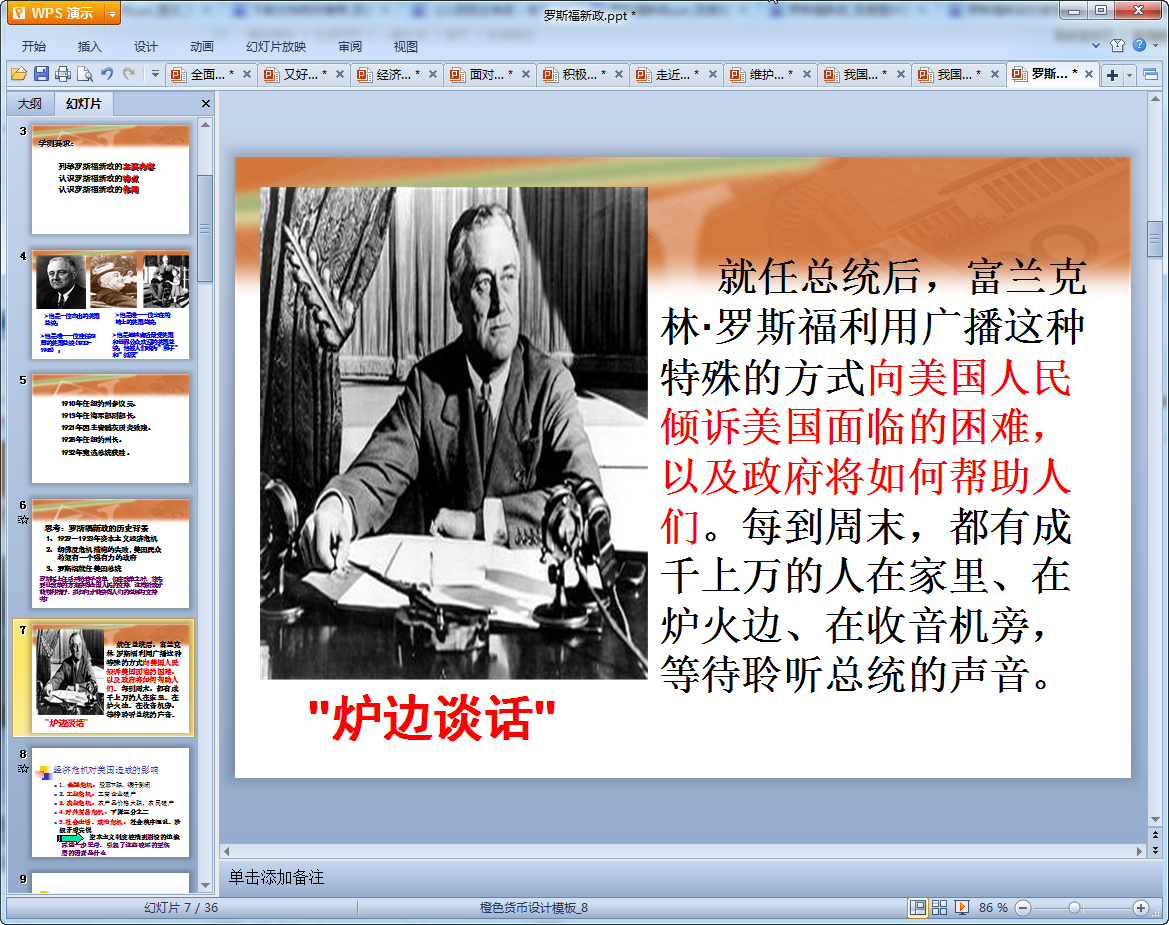Select slide 8 thumbnail

pos(110,803)
